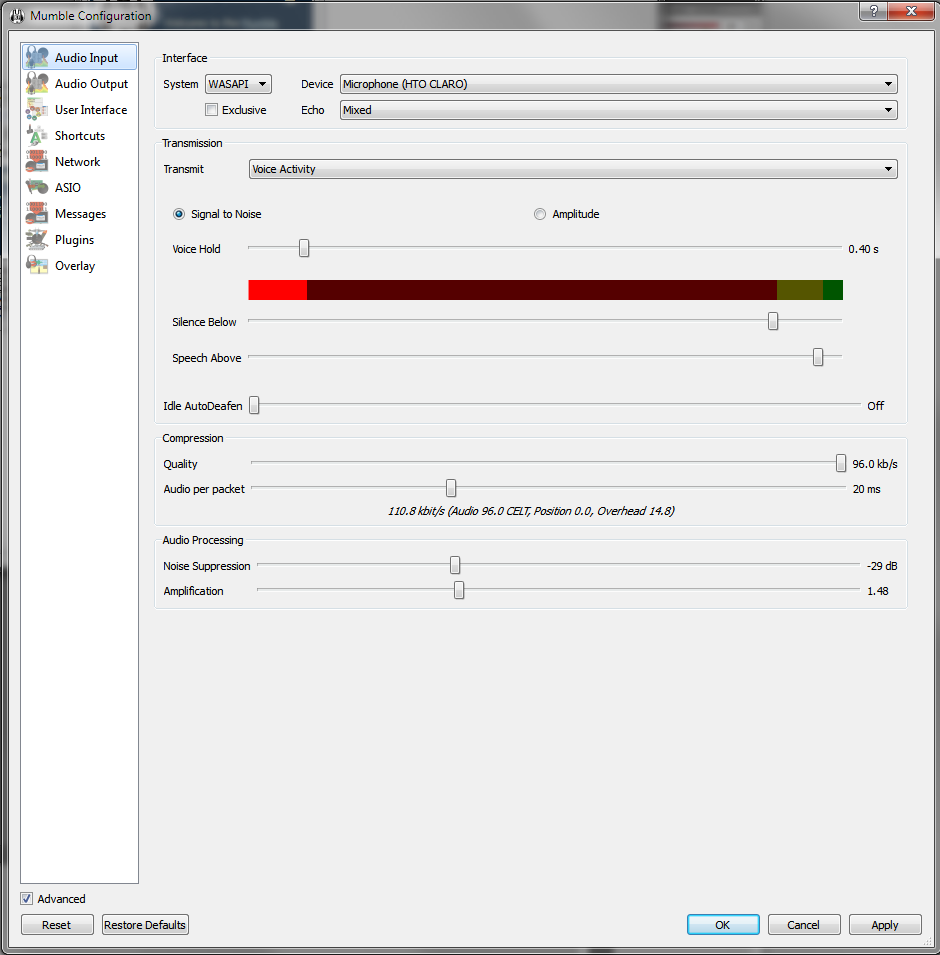Select the Messages settings page
This screenshot has height=955, width=940.
(x=80, y=214)
